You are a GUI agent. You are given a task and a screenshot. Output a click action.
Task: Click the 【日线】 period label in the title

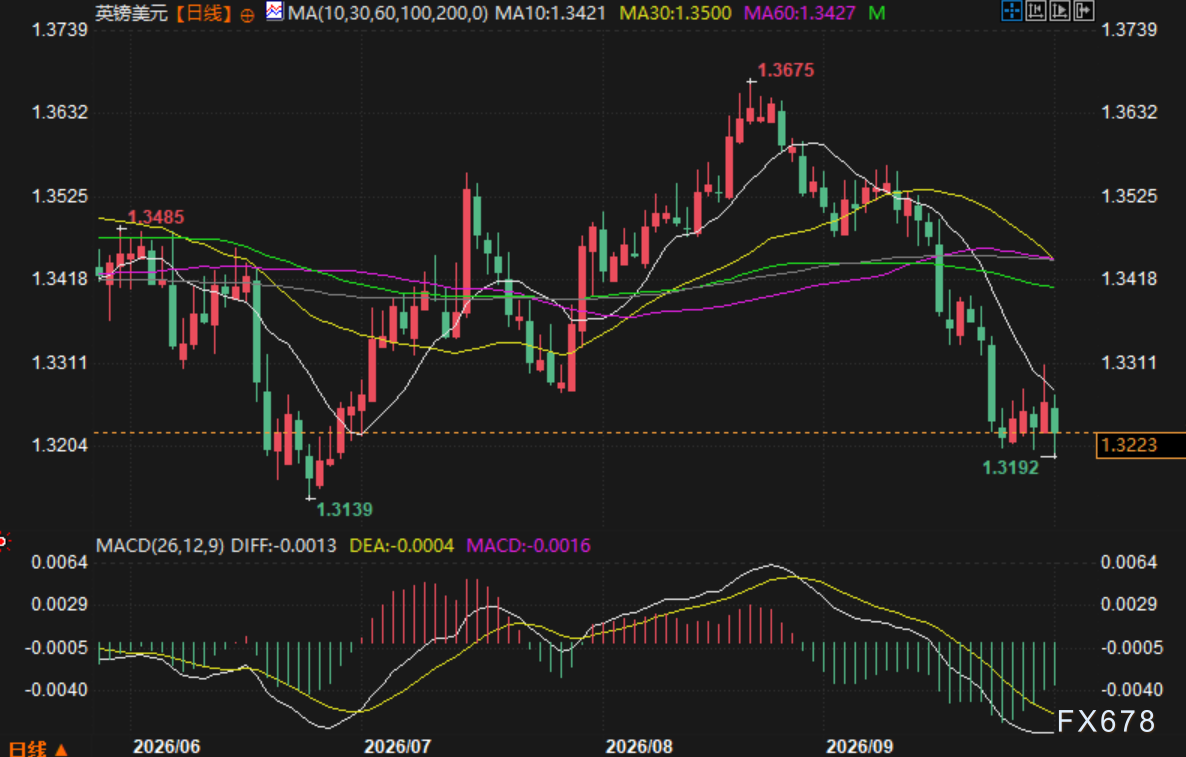tap(203, 13)
